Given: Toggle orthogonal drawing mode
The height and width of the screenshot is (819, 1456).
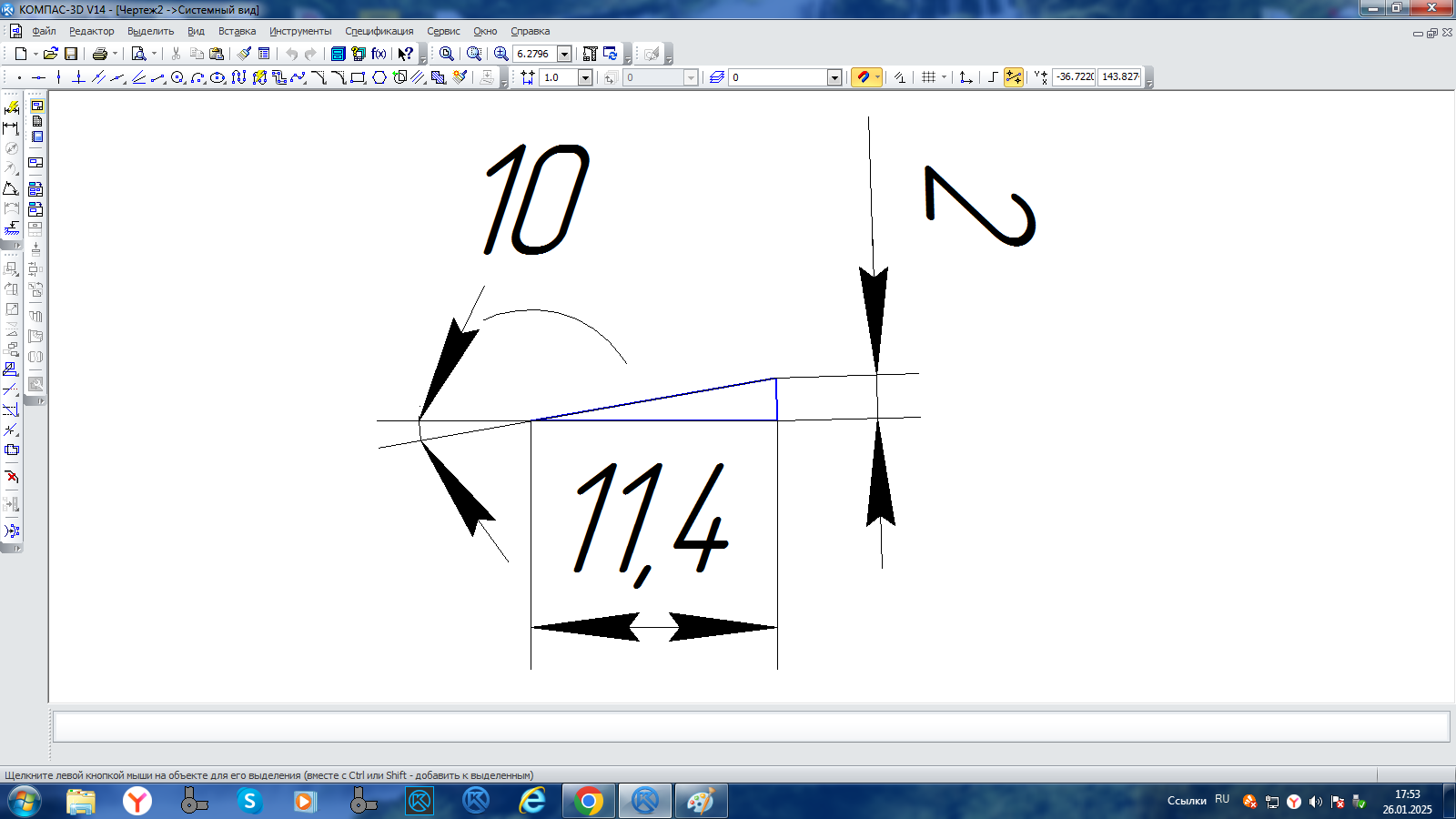Looking at the screenshot, I should [993, 77].
